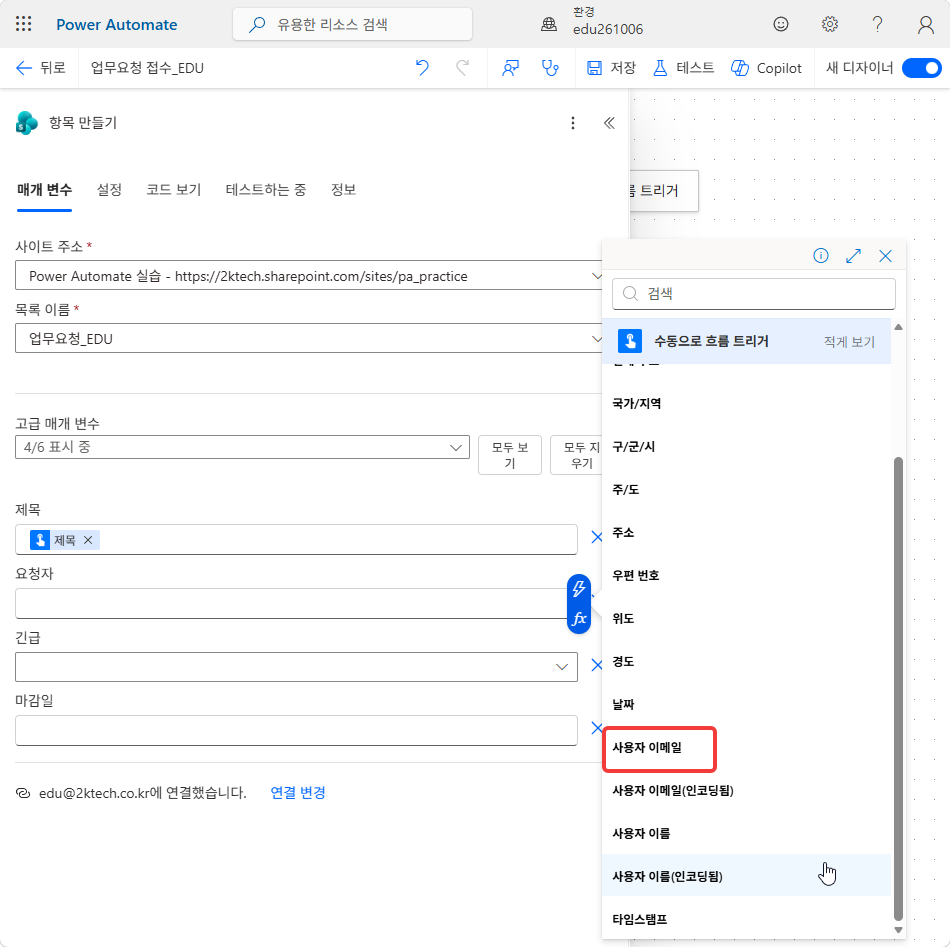This screenshot has height=947, width=950.
Task: Remove the 제목 token from the field
Action: pyautogui.click(x=88, y=540)
